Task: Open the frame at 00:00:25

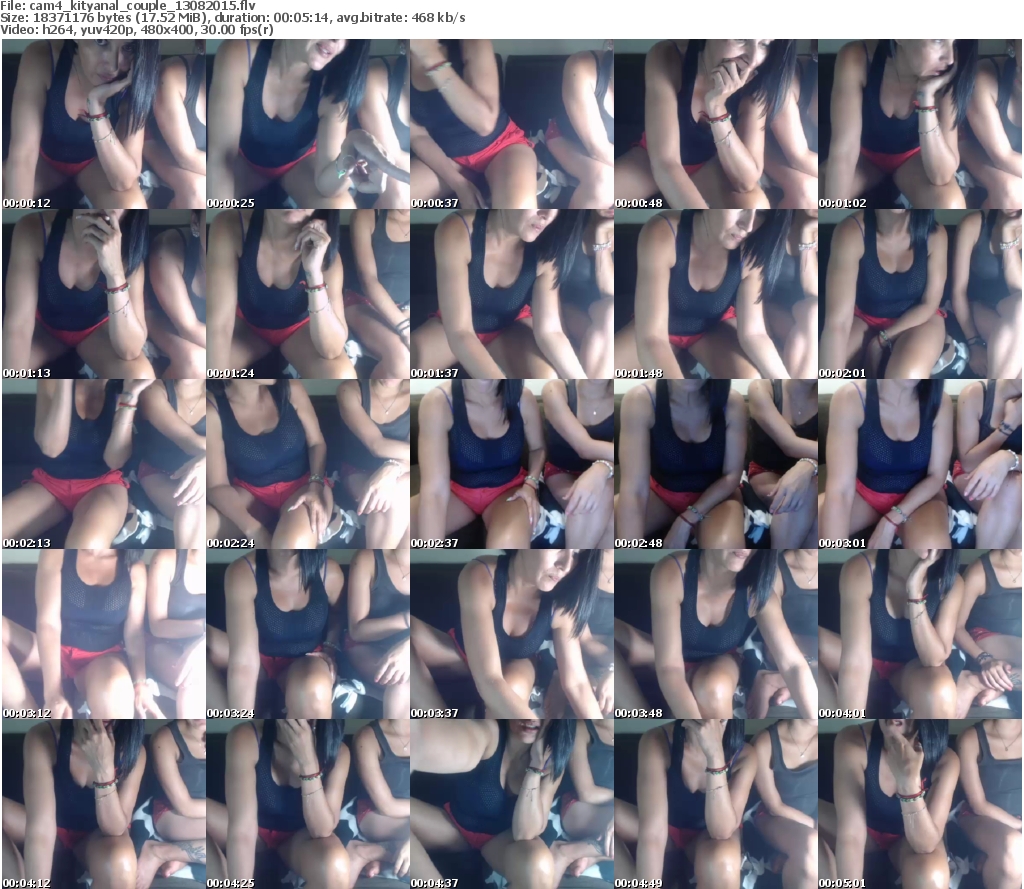Action: [308, 124]
